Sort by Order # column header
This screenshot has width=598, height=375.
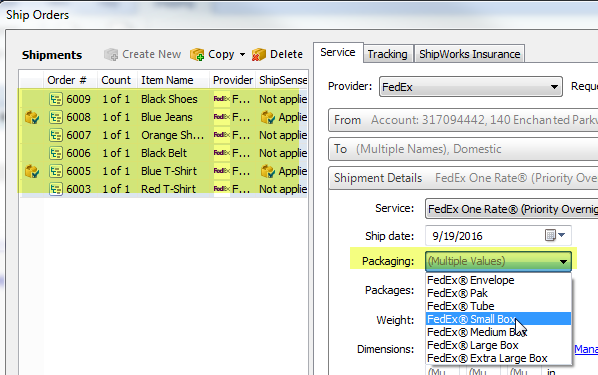(x=70, y=80)
